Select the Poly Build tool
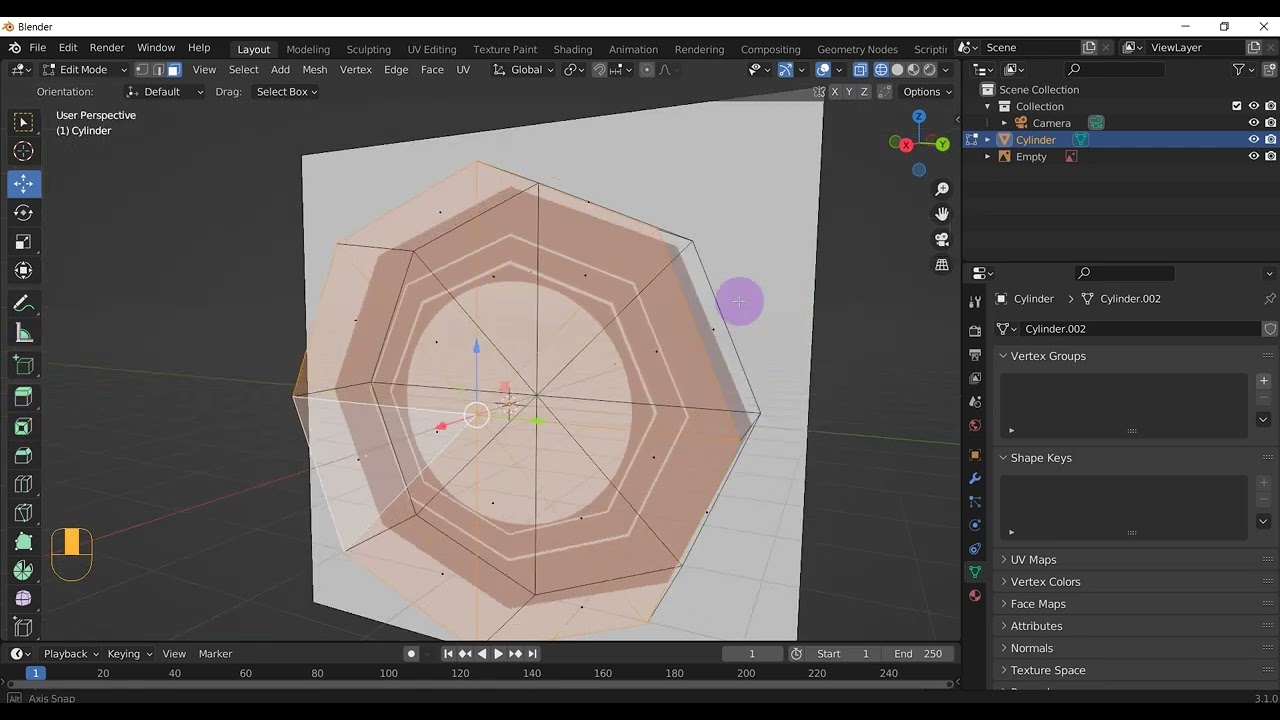 (23, 542)
